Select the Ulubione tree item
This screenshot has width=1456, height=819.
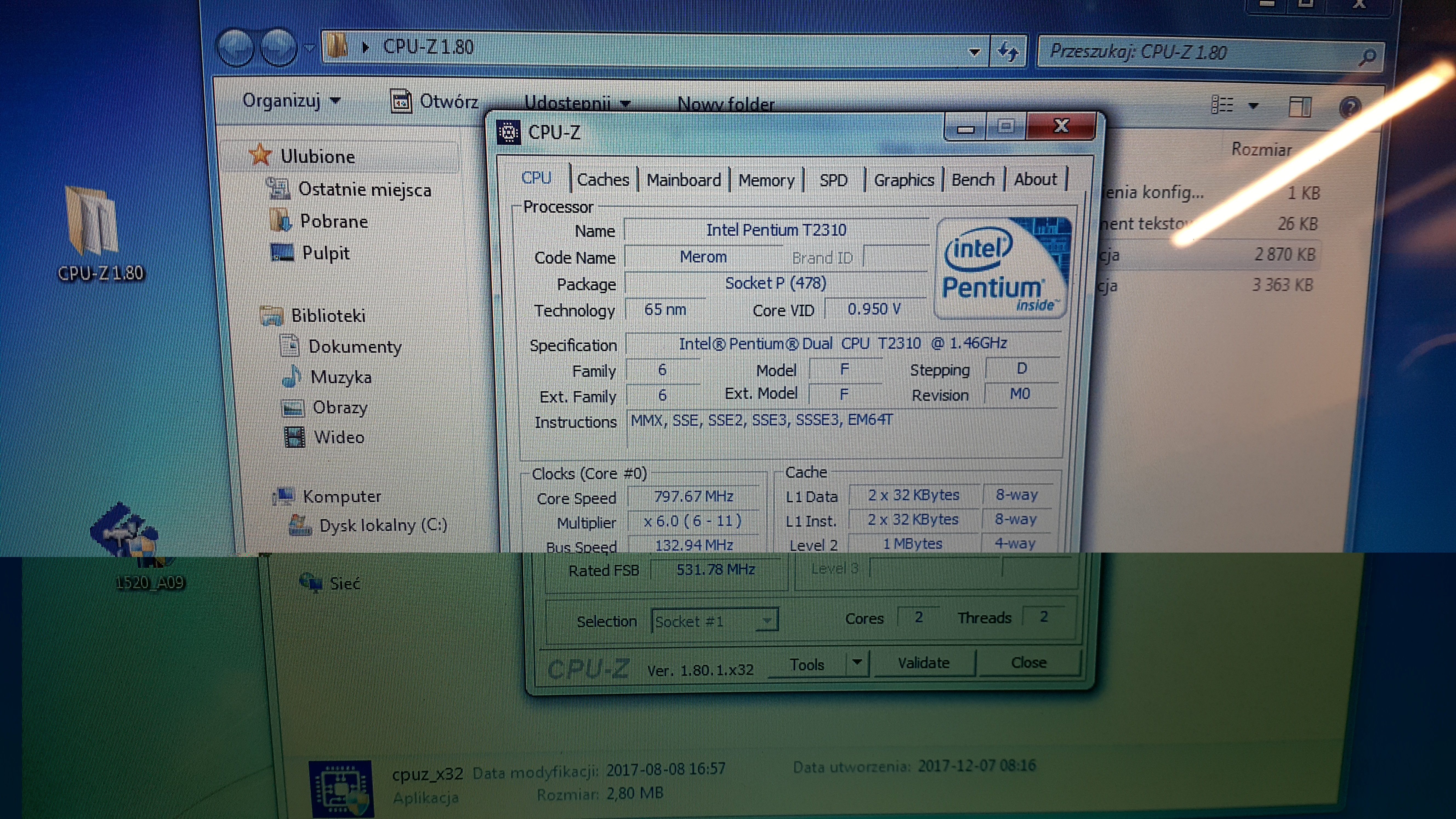point(318,157)
